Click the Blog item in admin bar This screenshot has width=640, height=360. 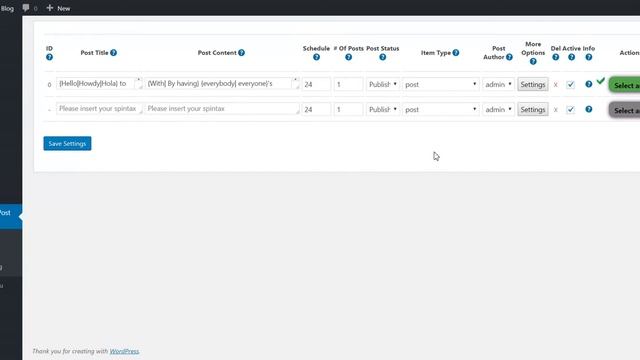point(7,8)
